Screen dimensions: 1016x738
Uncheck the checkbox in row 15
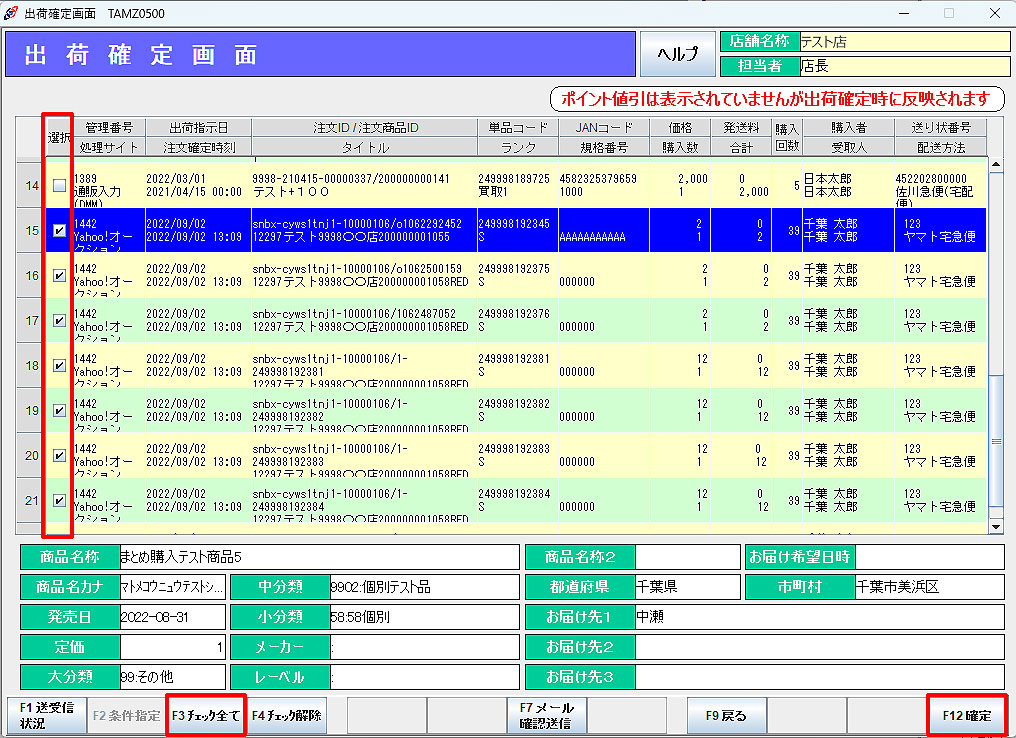[60, 230]
